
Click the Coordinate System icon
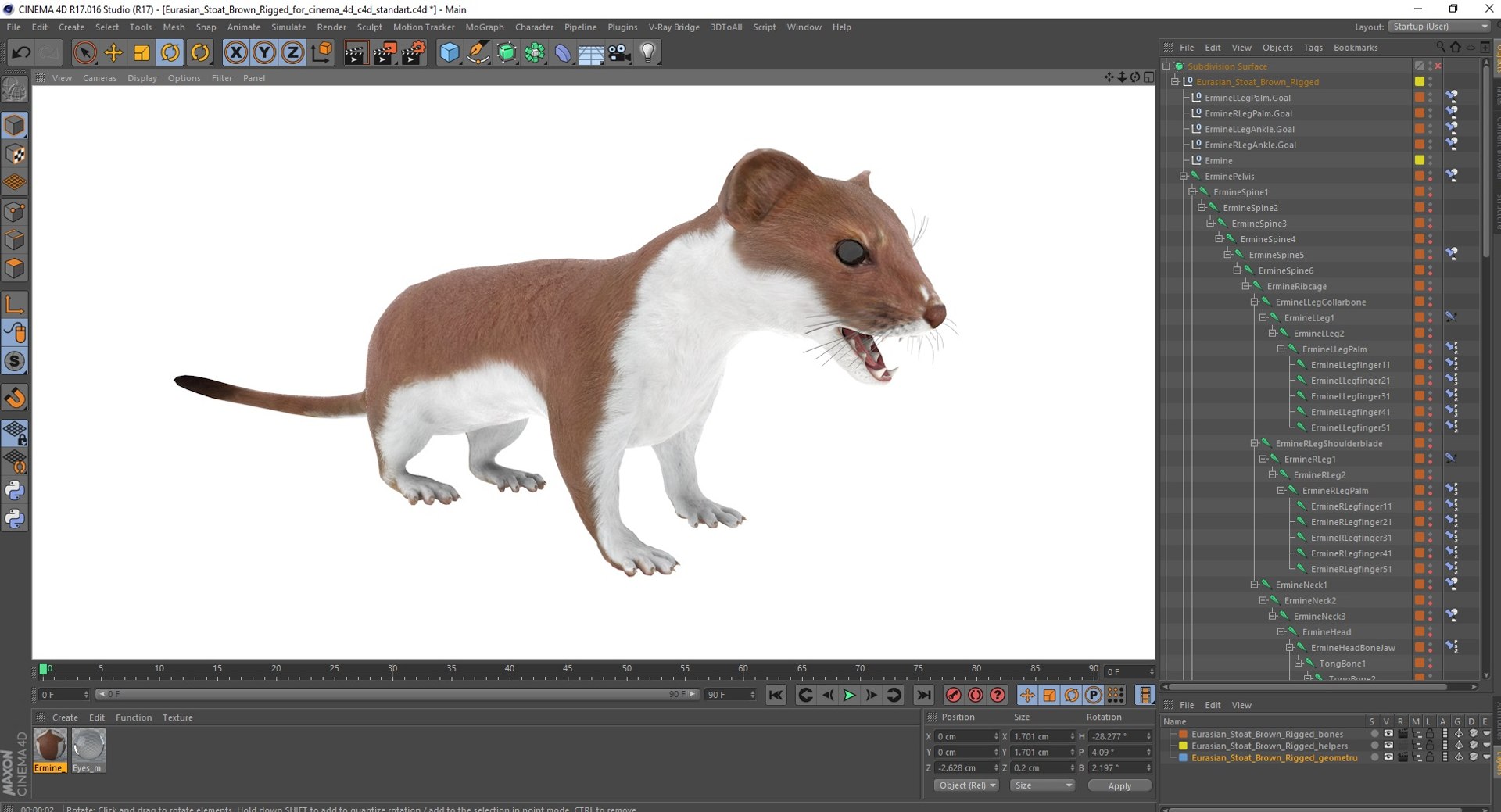click(x=321, y=53)
